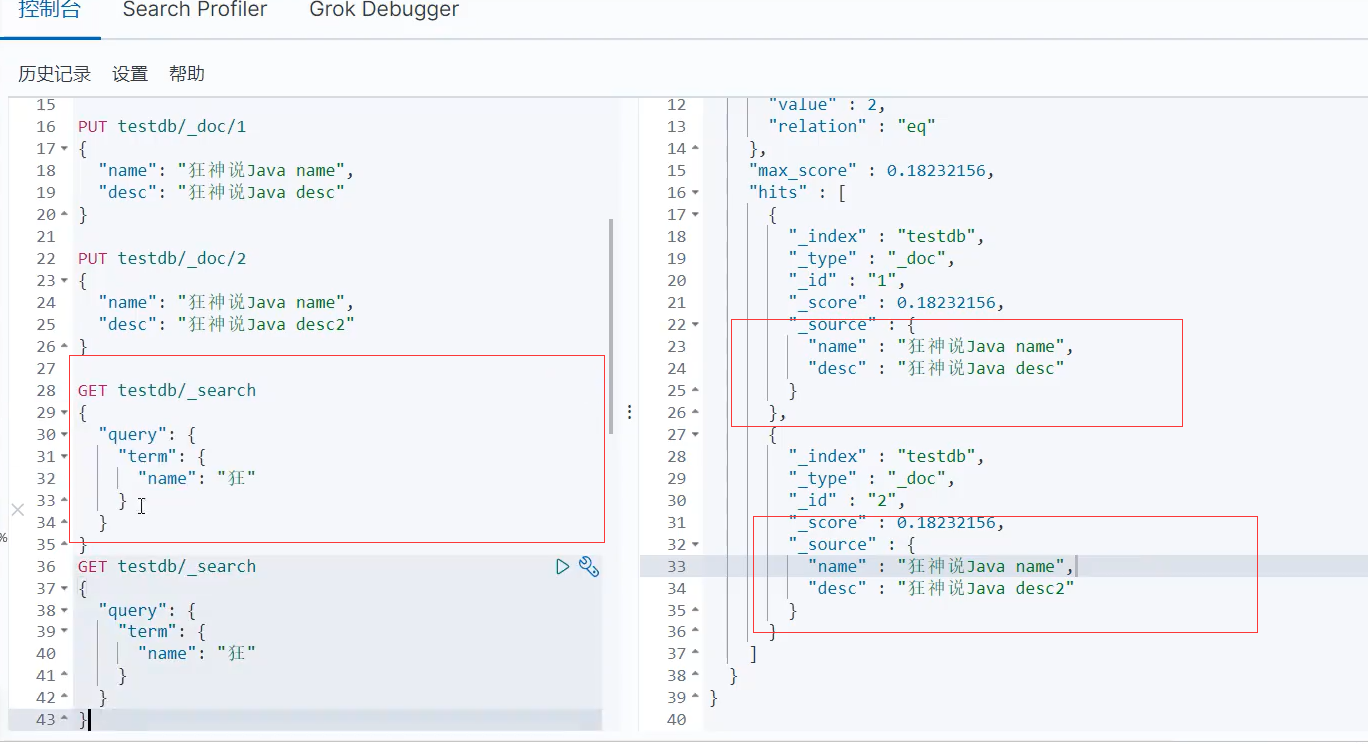
Task: Click the closing fold marker at editor line 35
Action: [65, 545]
